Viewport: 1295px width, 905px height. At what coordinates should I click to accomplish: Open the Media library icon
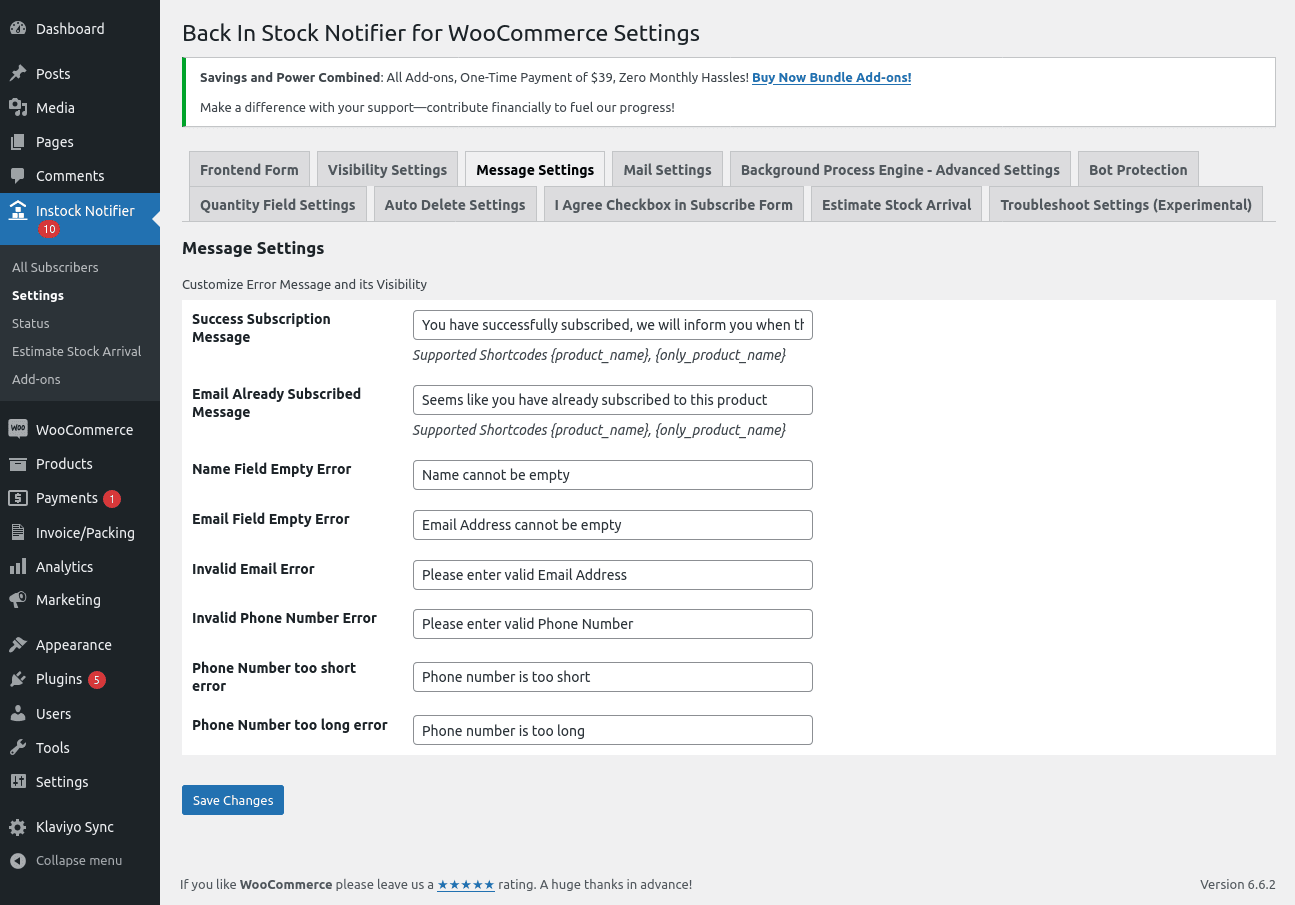[x=18, y=107]
